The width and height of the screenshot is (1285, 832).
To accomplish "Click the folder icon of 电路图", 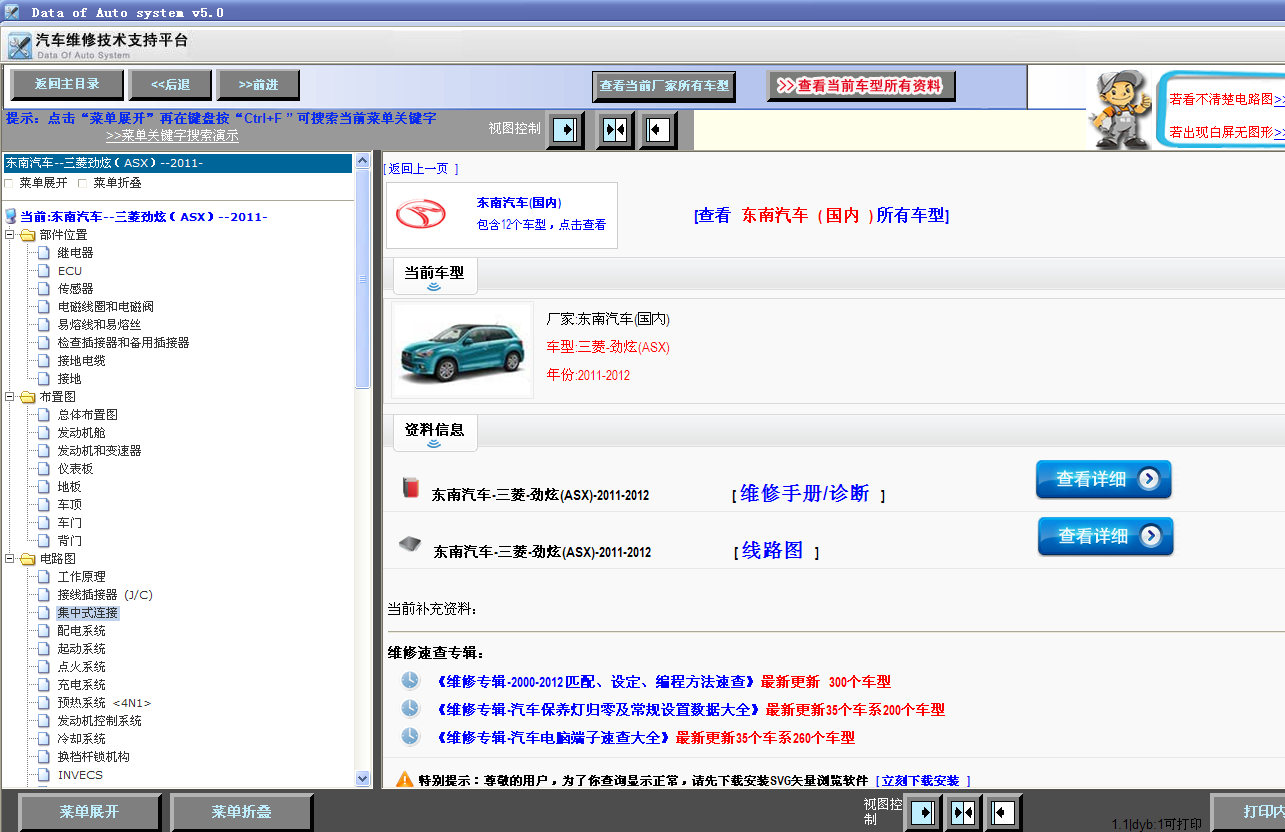I will 27,559.
